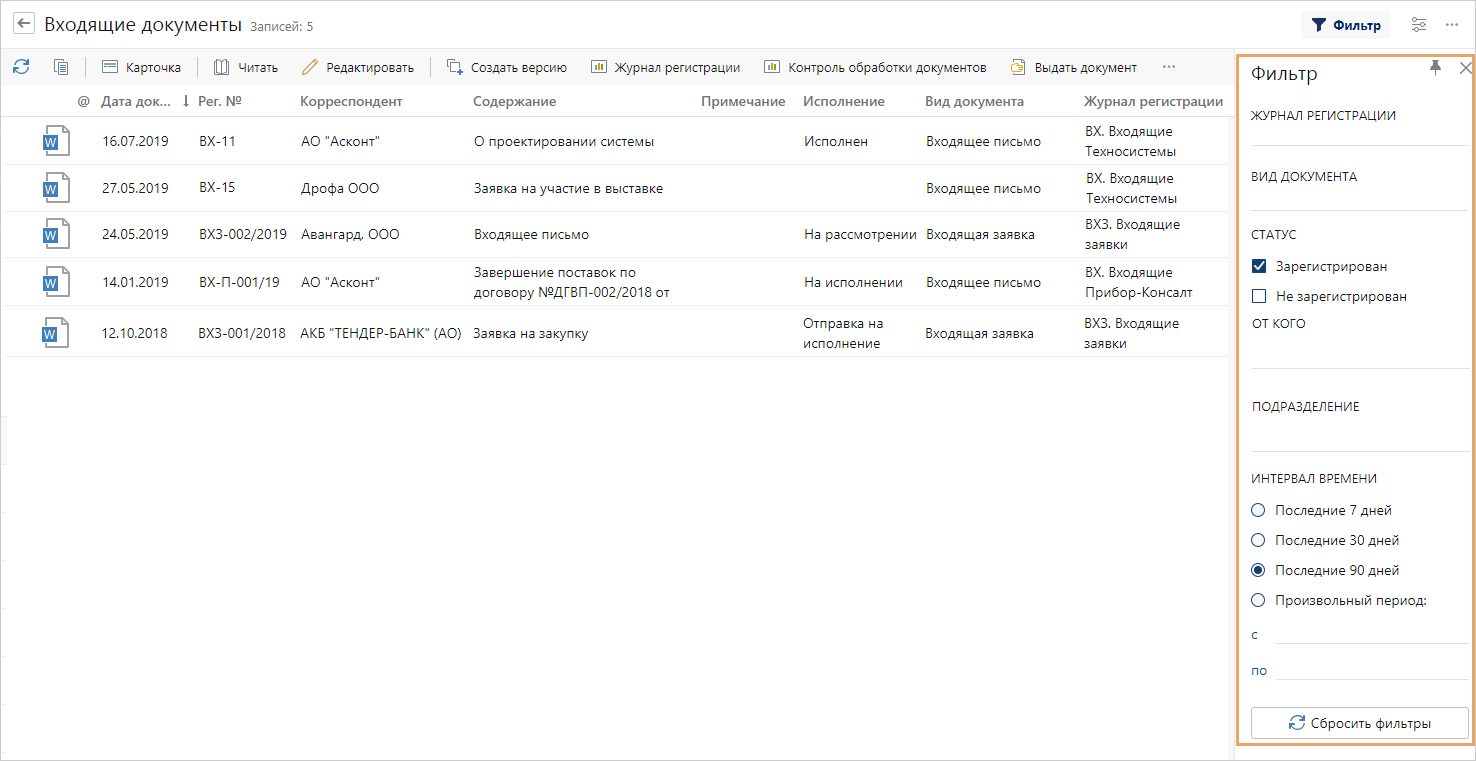Image resolution: width=1476 pixels, height=761 pixels.
Task: Click the back arrow next to Входящие документы
Action: (23, 24)
